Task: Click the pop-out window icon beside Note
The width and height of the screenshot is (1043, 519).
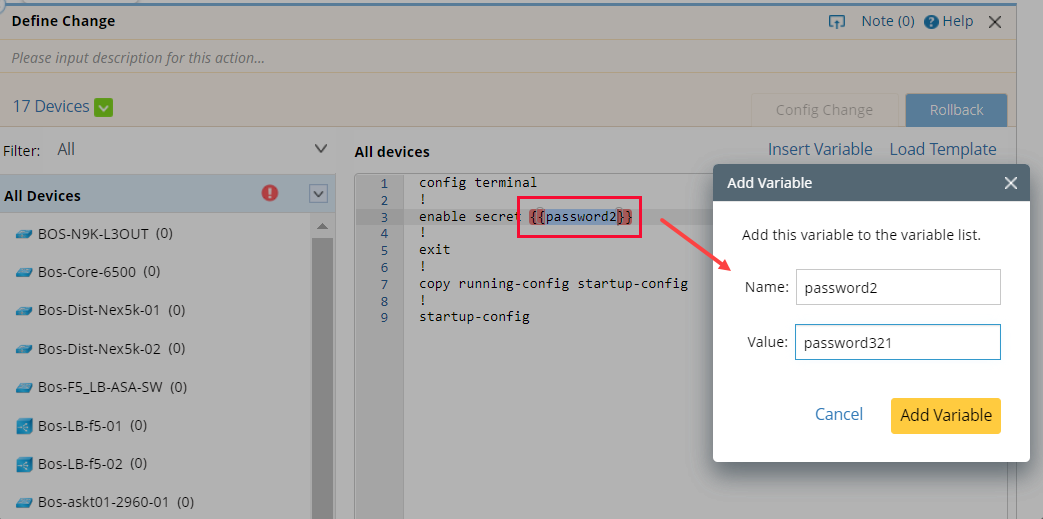Action: (837, 22)
